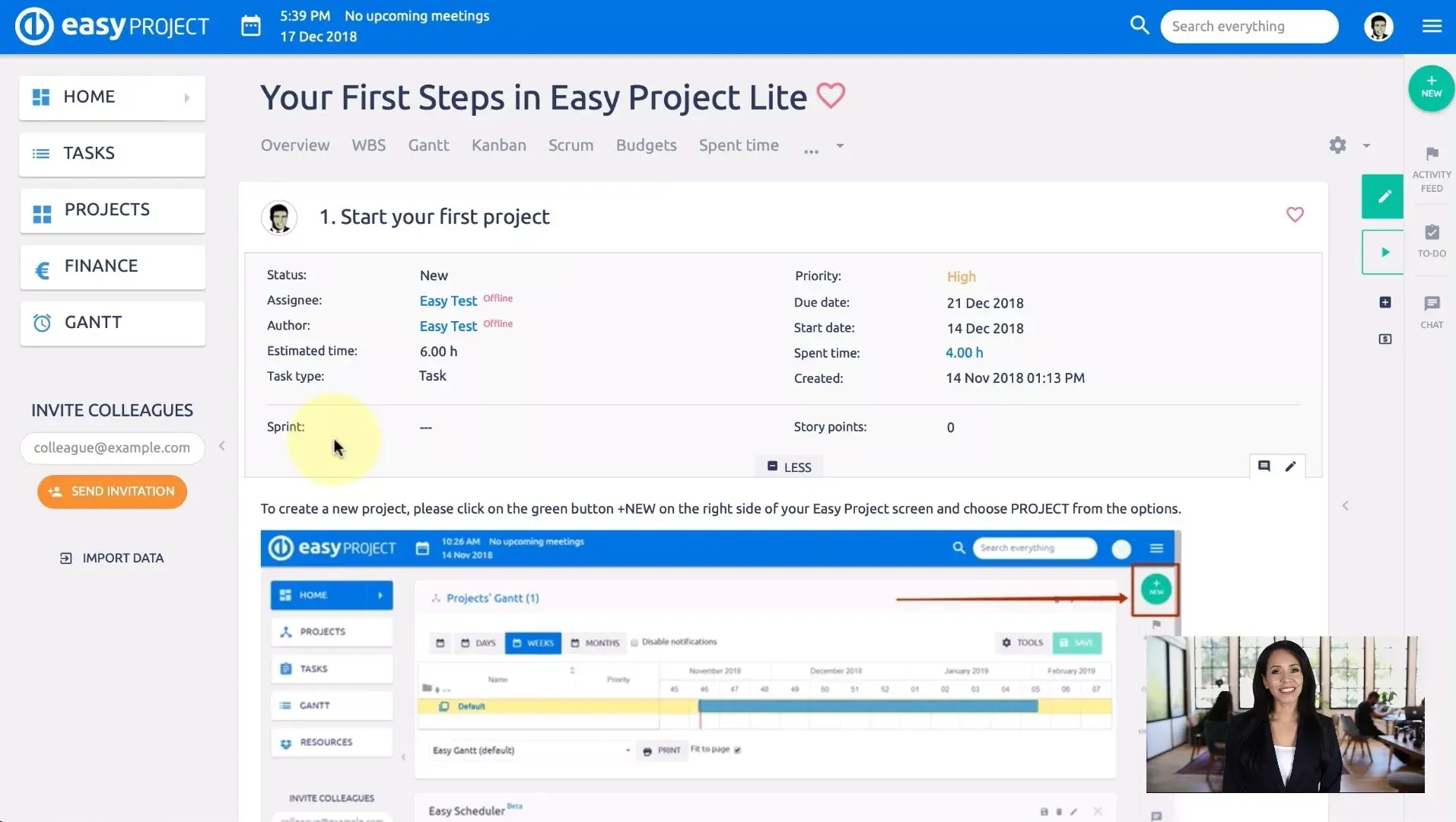The width and height of the screenshot is (1456, 822).
Task: Open the Activity Feed flag icon
Action: coord(1432,155)
